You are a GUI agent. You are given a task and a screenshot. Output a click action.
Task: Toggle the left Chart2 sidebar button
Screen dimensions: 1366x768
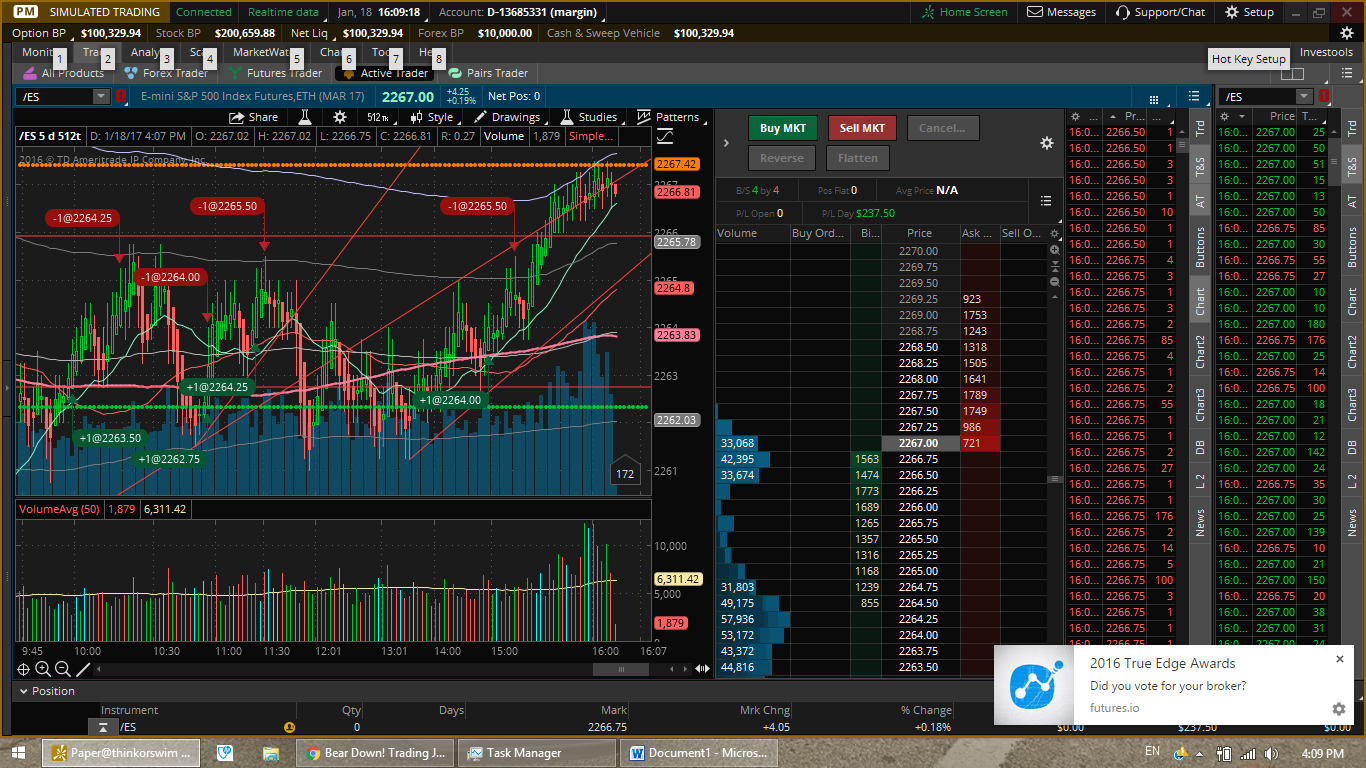(x=1200, y=351)
